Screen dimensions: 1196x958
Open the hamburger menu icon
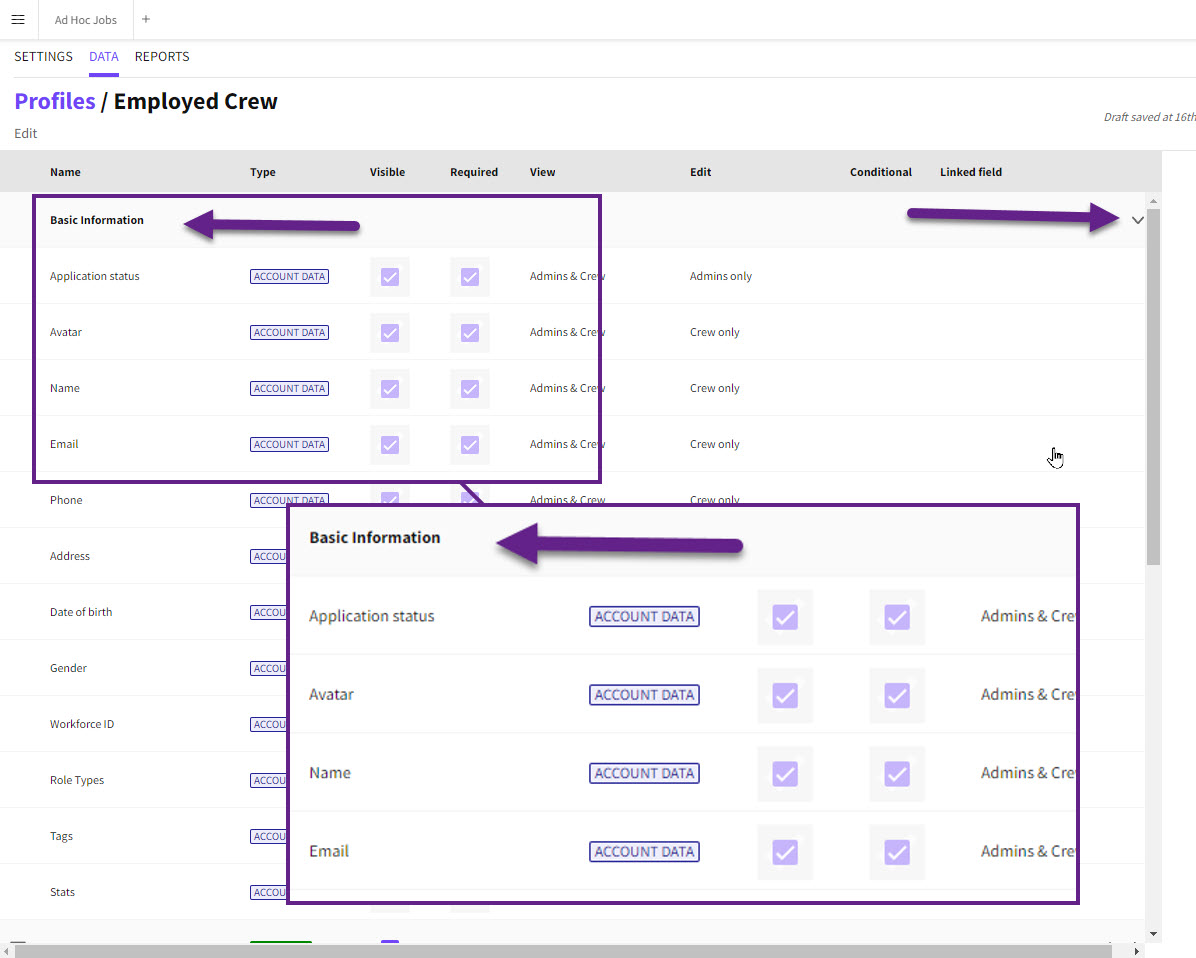[17, 20]
